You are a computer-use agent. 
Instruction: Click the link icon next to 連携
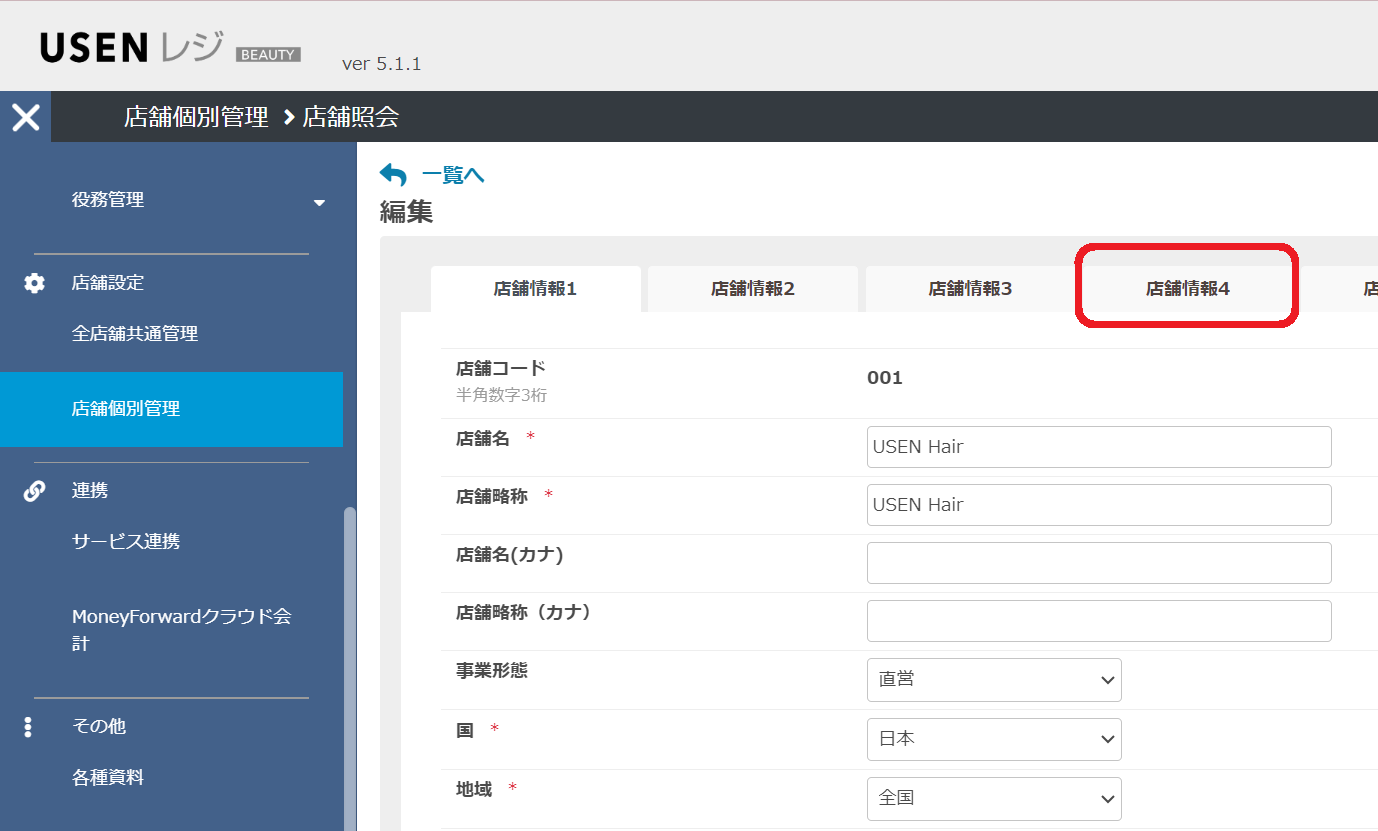pos(34,491)
